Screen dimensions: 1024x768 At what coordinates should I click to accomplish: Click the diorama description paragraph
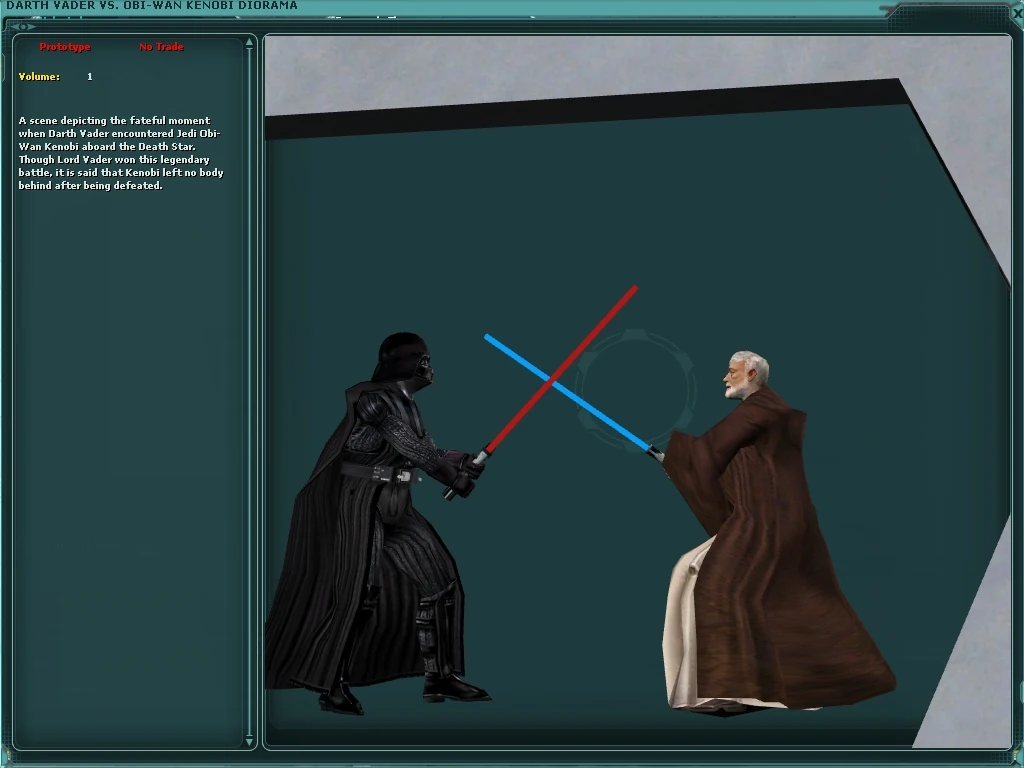(121, 153)
